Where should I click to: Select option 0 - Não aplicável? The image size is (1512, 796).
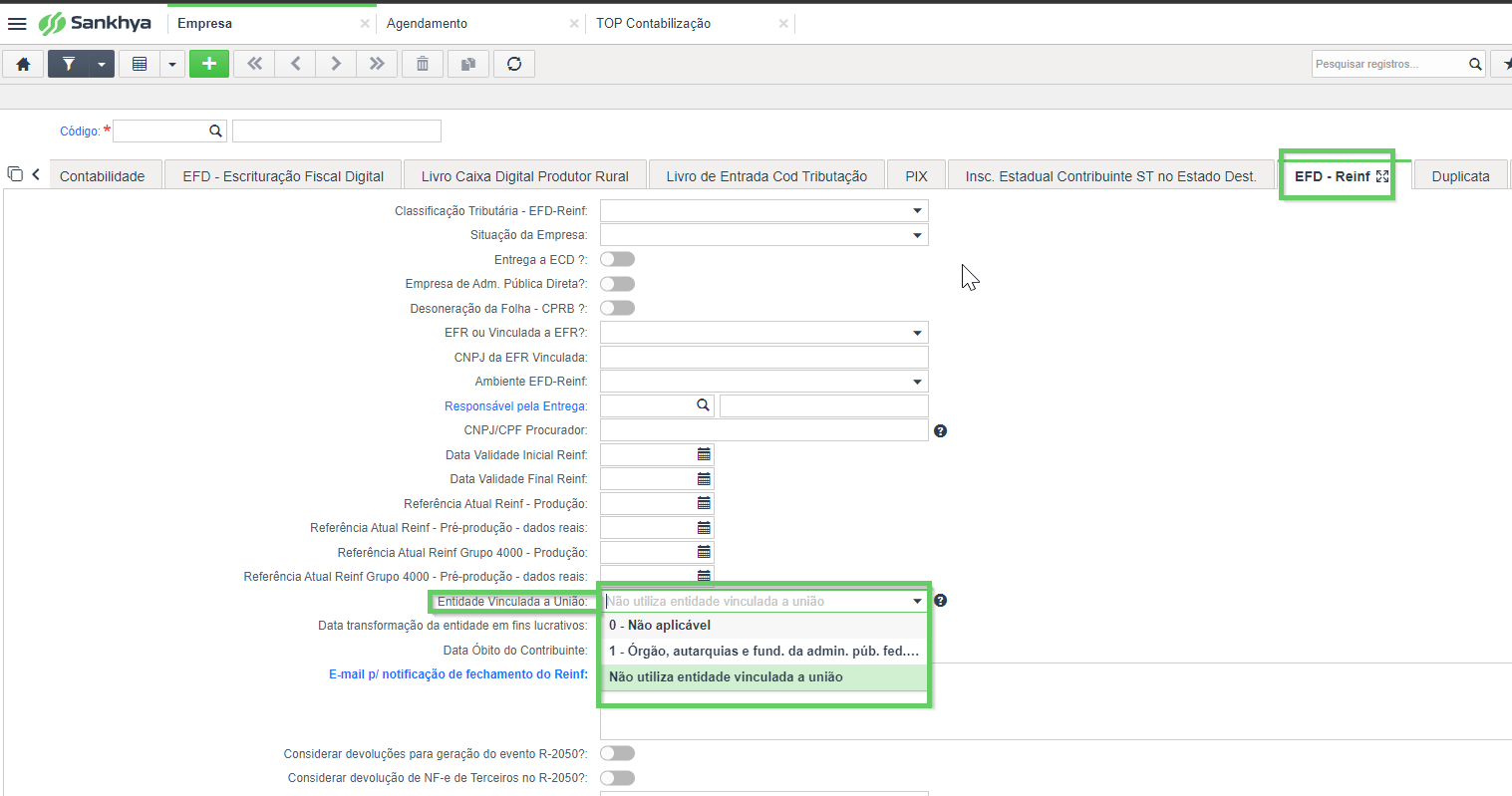point(763,626)
